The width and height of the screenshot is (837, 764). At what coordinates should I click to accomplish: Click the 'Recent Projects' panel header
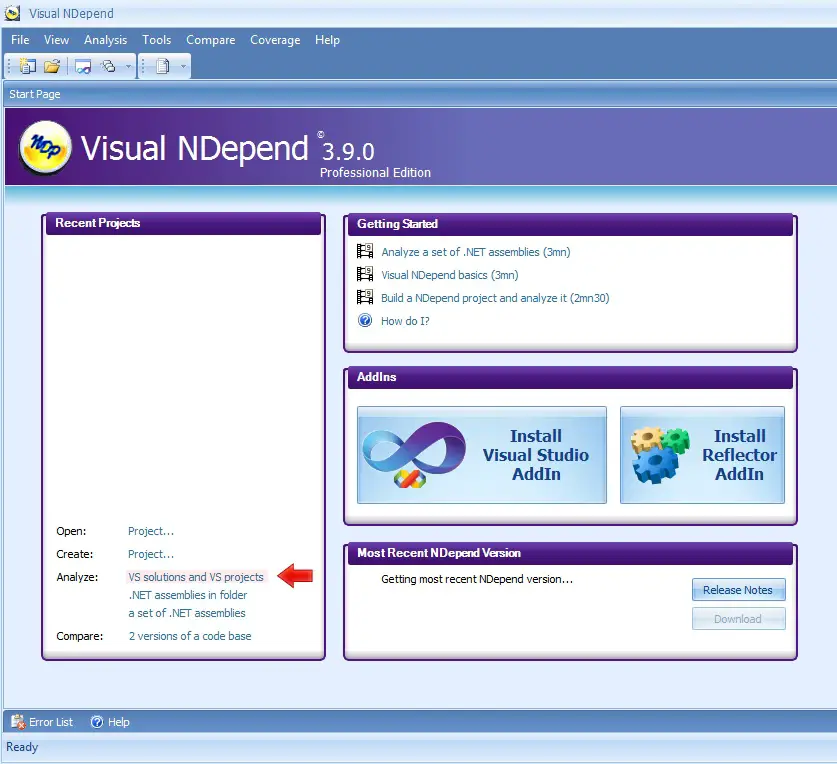184,223
